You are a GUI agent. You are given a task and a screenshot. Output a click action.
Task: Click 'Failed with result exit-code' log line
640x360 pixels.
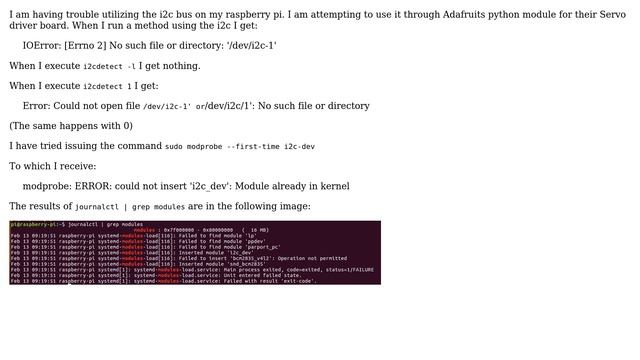pos(163,281)
